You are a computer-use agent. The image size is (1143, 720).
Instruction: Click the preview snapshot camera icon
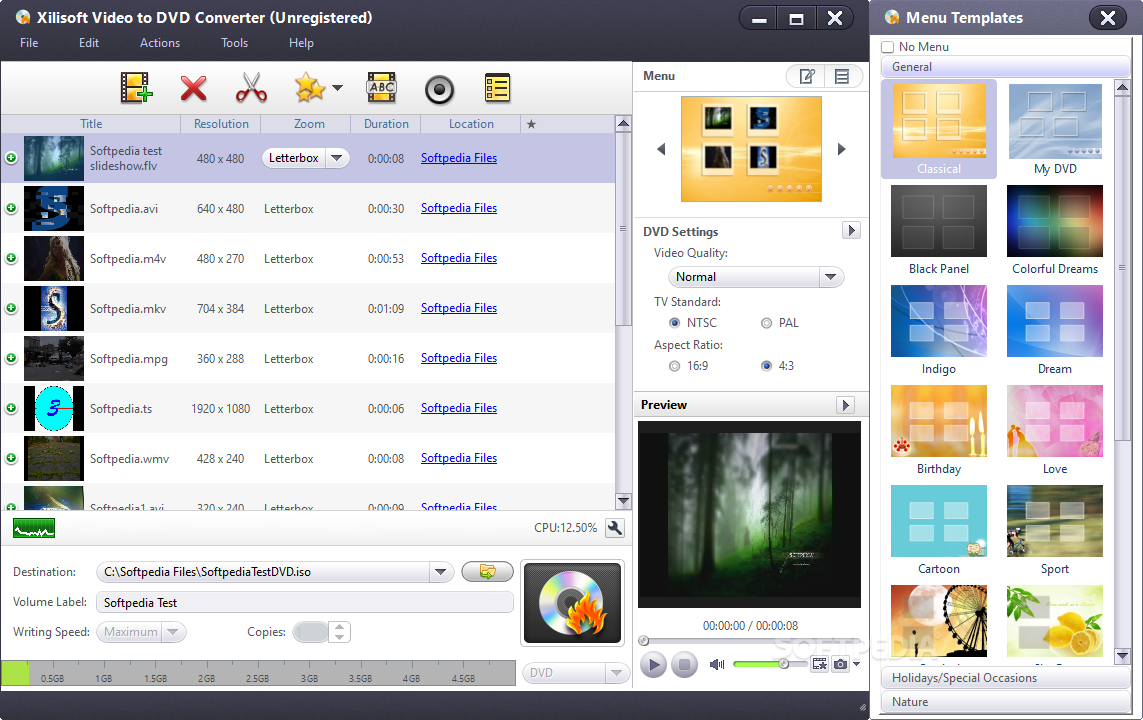click(840, 664)
